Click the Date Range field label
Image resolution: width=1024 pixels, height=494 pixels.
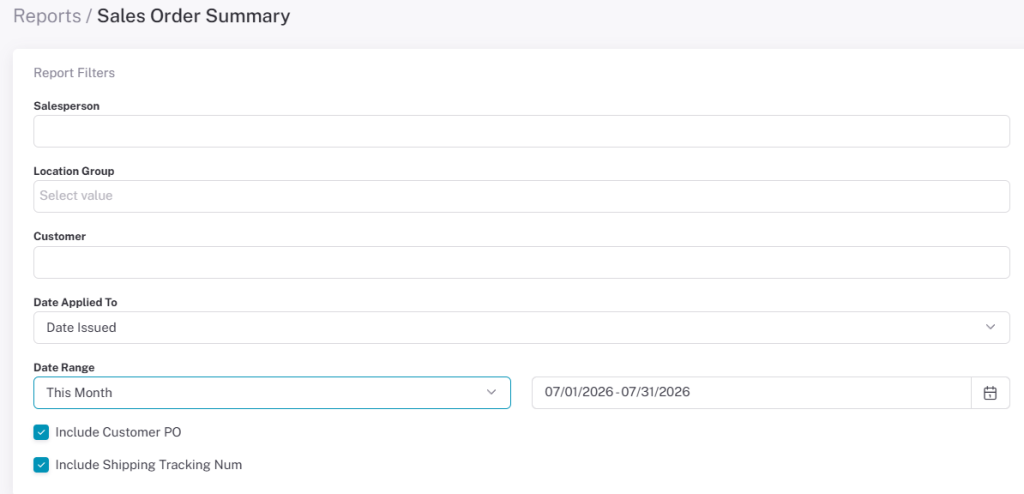point(64,367)
